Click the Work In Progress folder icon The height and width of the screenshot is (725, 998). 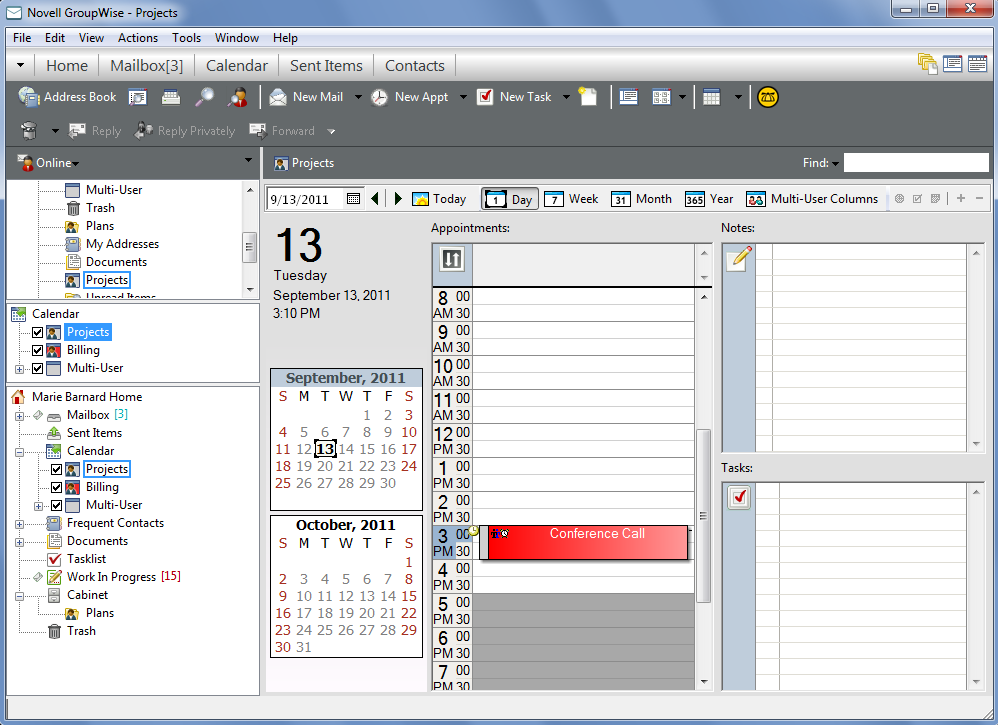(x=55, y=577)
